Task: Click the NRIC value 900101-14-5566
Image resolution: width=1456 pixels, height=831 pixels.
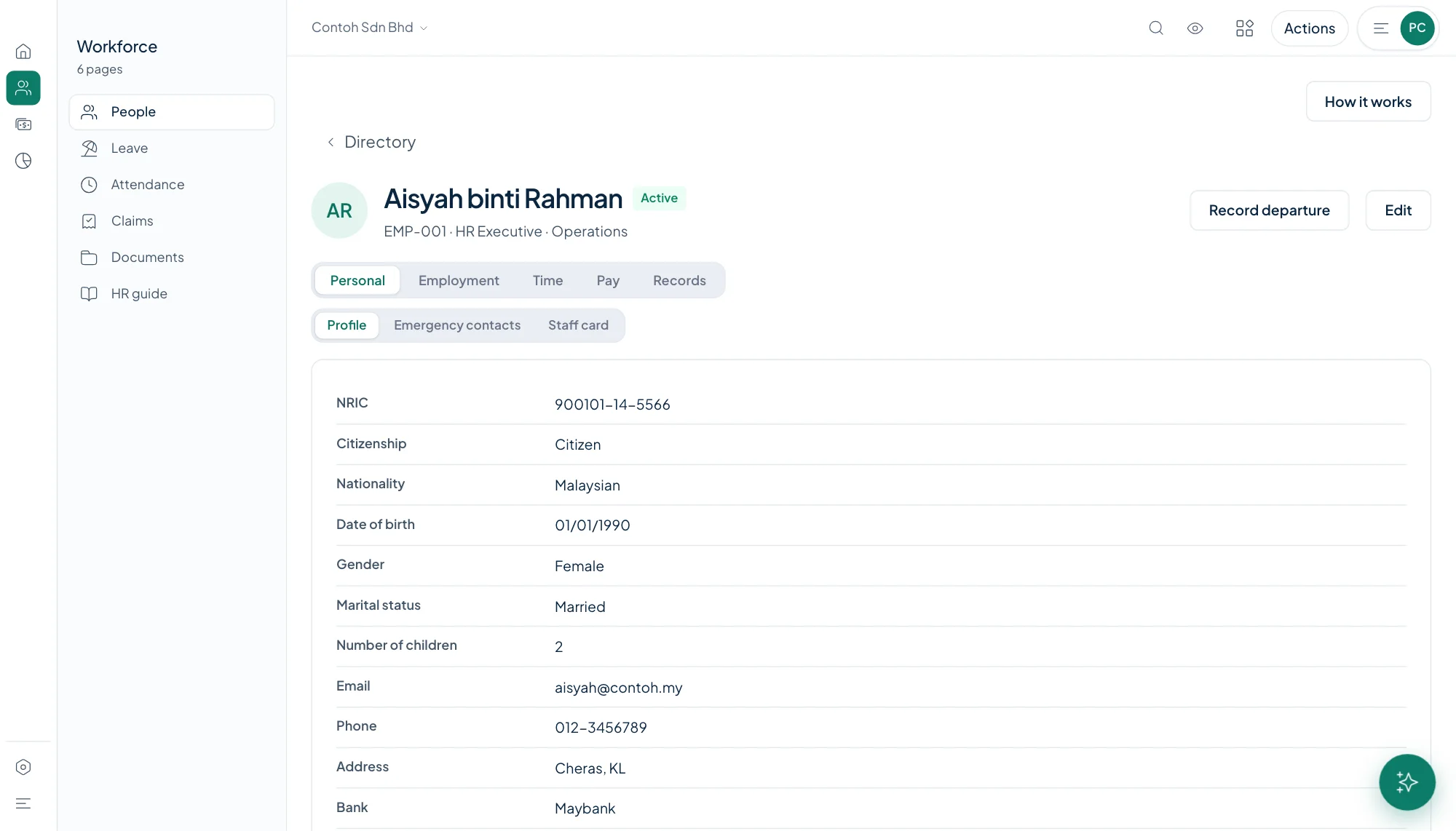Action: [x=612, y=405]
